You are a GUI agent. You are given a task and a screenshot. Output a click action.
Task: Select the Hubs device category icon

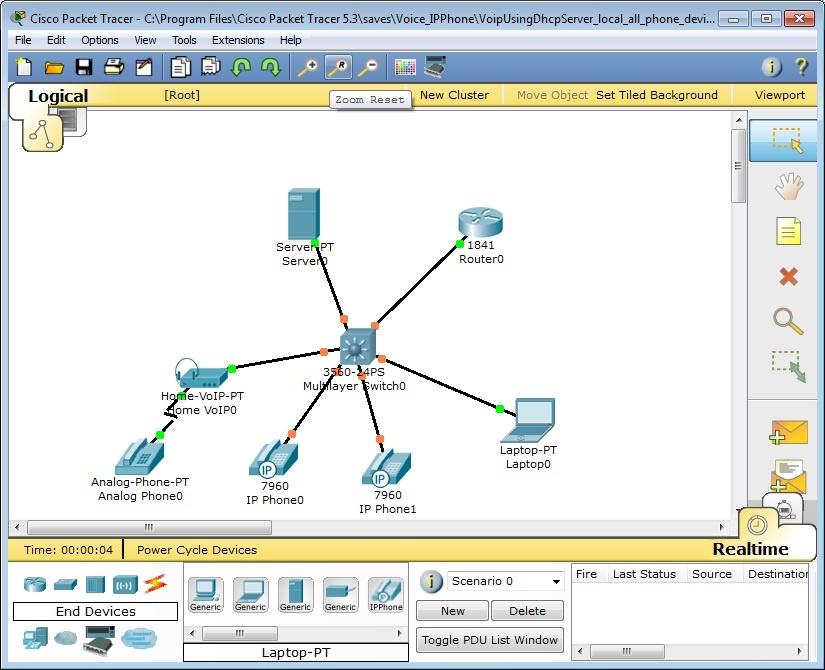click(x=95, y=584)
